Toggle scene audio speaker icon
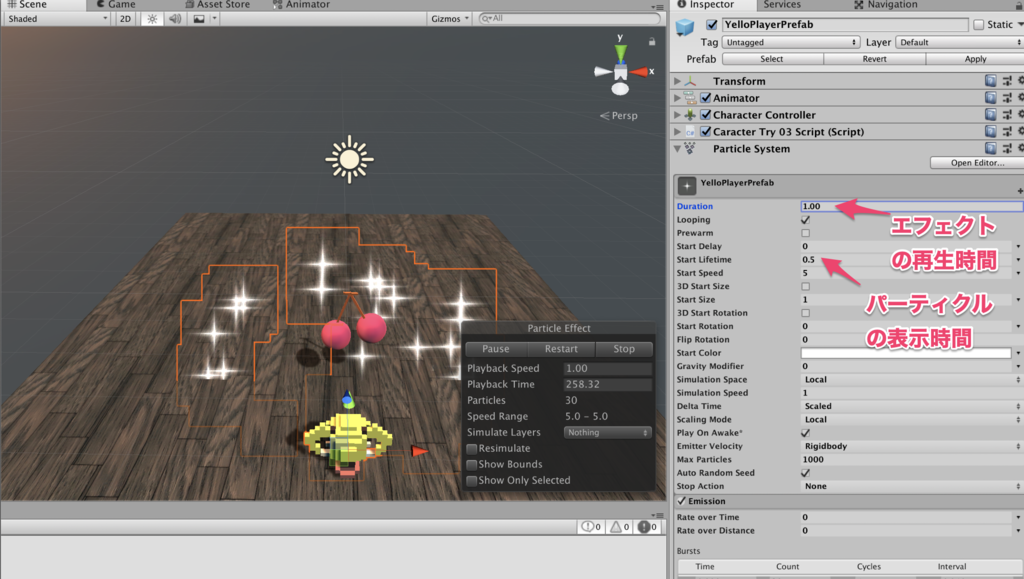 (175, 19)
